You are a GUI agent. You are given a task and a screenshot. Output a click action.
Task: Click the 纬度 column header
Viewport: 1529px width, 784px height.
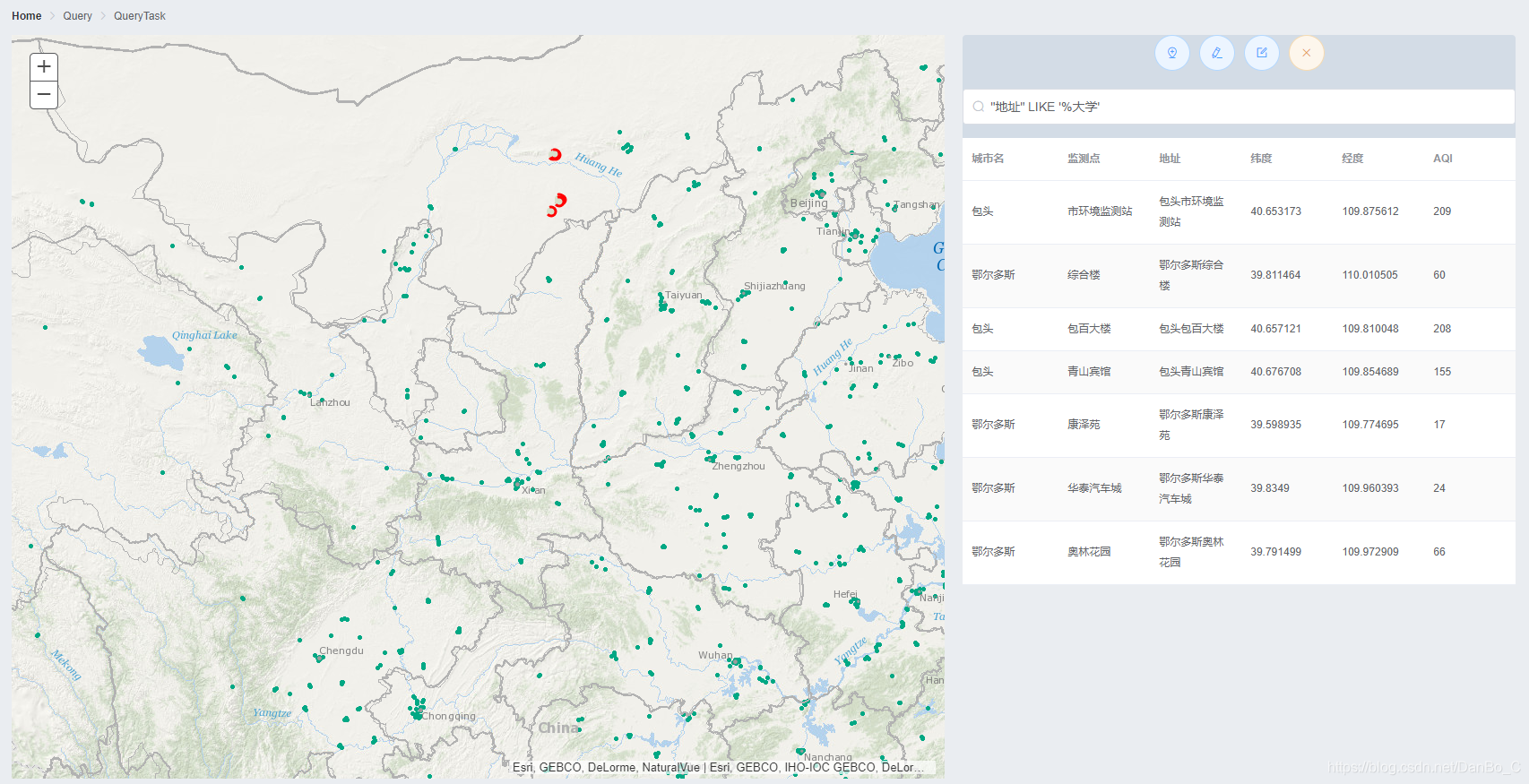(x=1261, y=159)
